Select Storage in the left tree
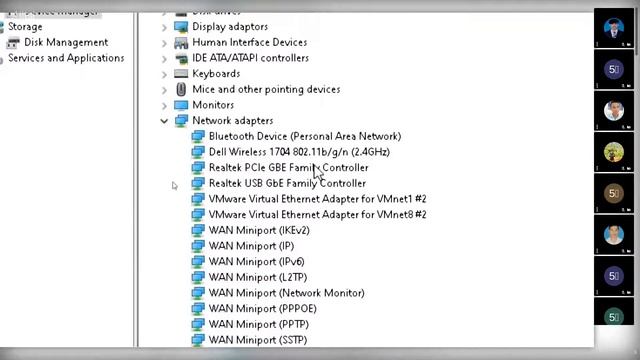The height and width of the screenshot is (360, 640). click(x=25, y=27)
